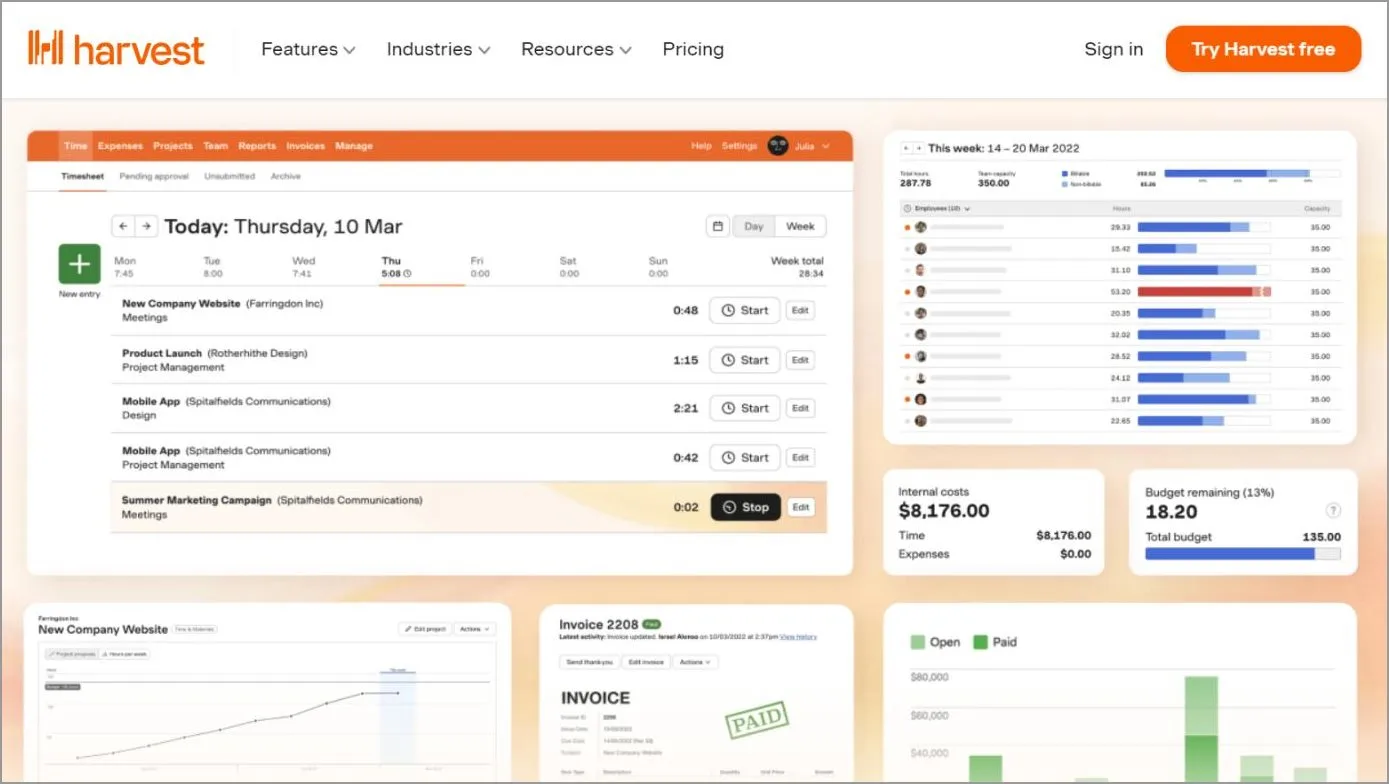
Task: Select the Time tab in orange header
Action: pos(76,146)
